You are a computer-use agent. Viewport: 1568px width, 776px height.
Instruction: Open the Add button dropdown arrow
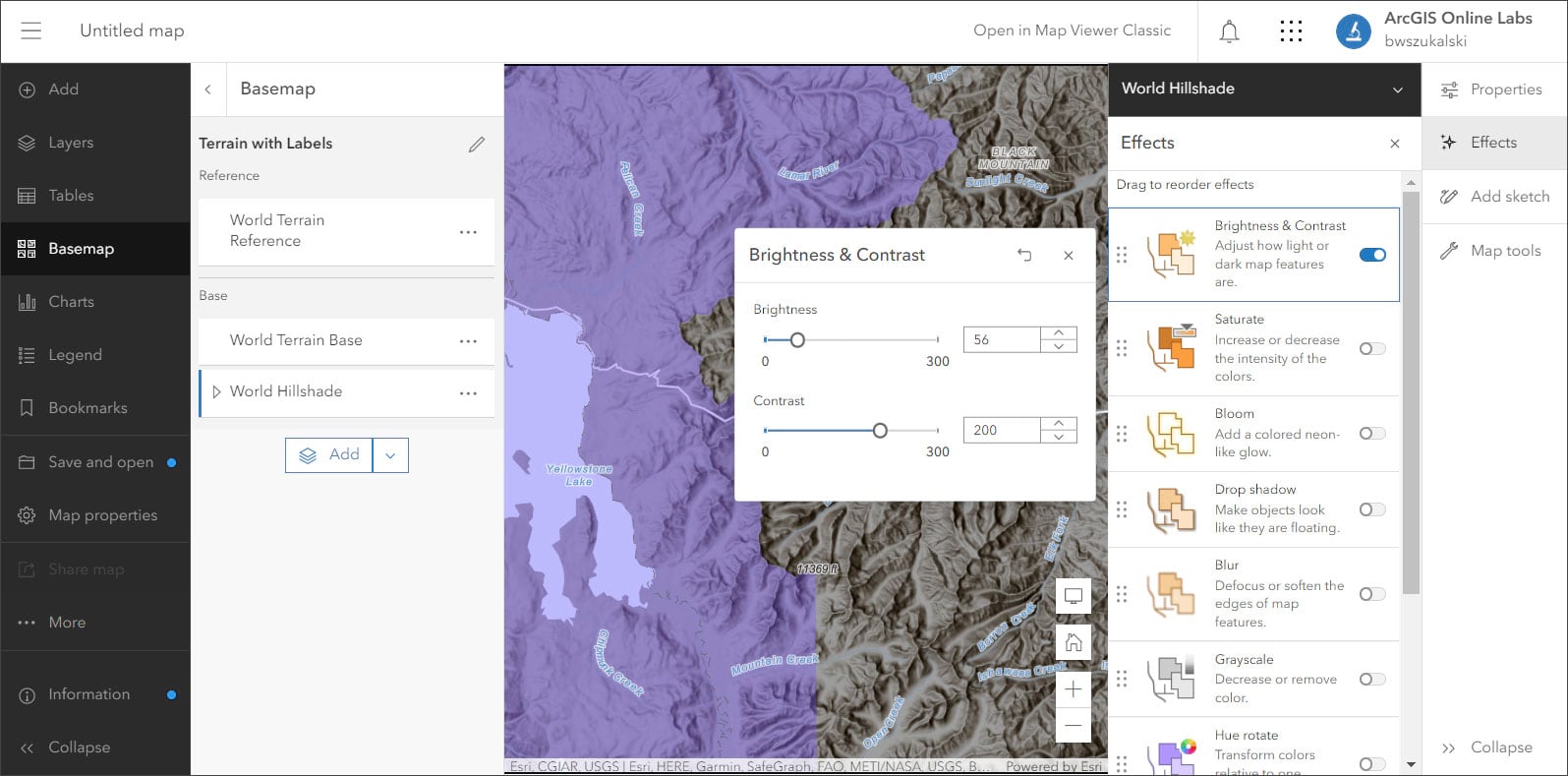coord(390,455)
